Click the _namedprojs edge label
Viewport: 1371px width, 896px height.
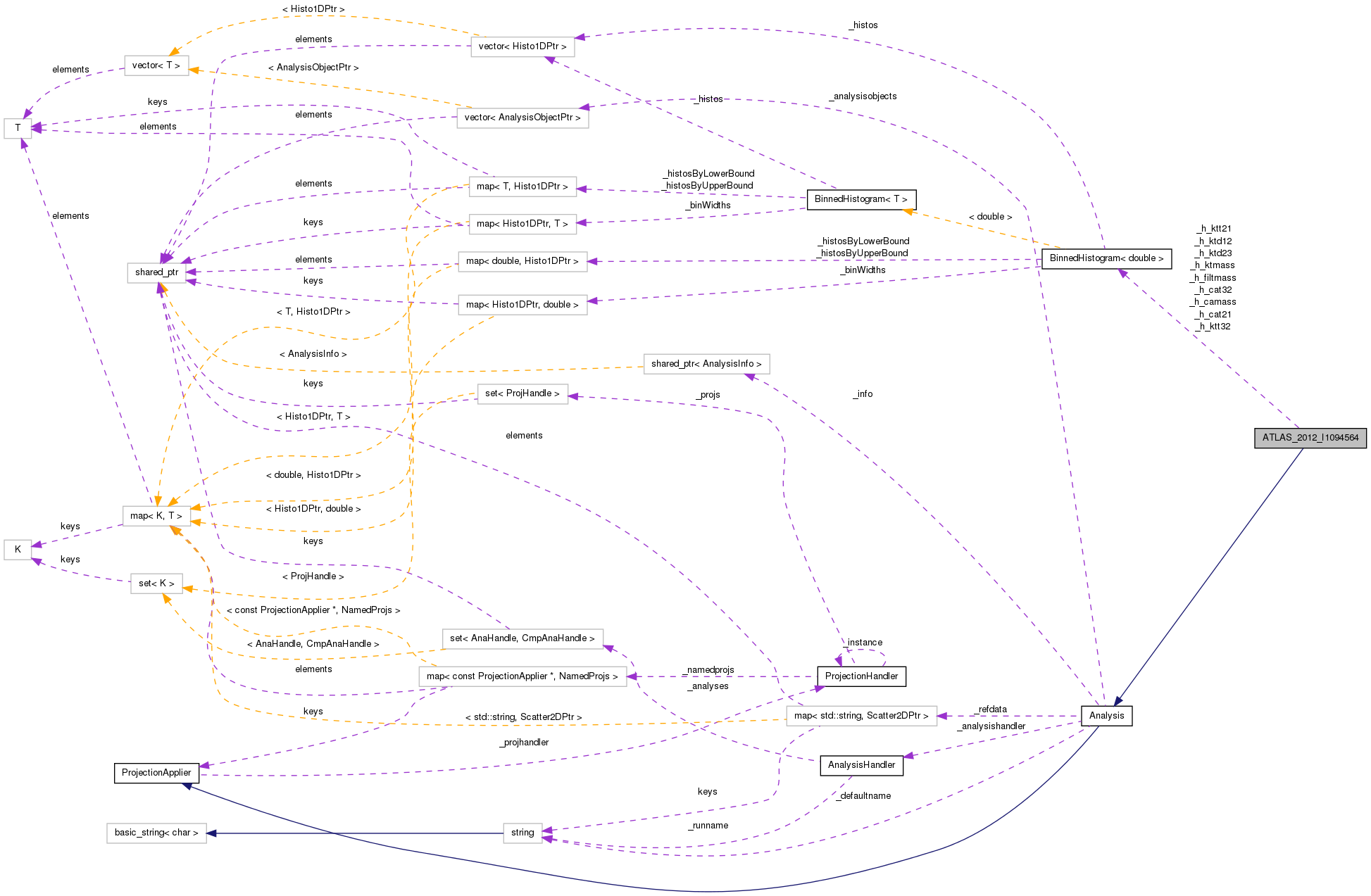click(708, 670)
